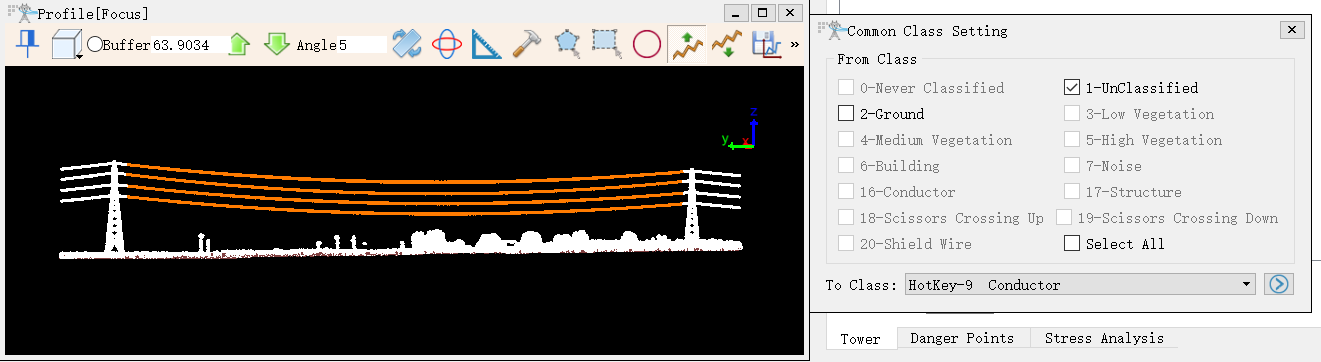Select the rectangle selection tool
The height and width of the screenshot is (362, 1321).
606,44
